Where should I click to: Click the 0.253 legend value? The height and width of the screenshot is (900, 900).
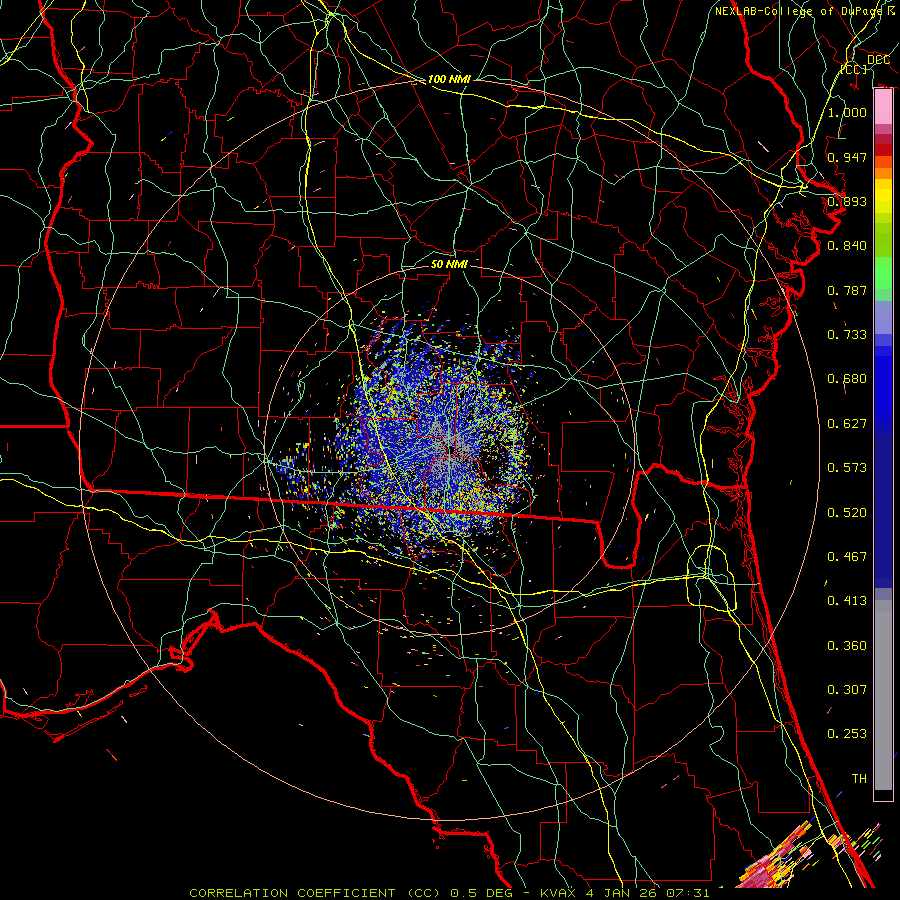[847, 734]
